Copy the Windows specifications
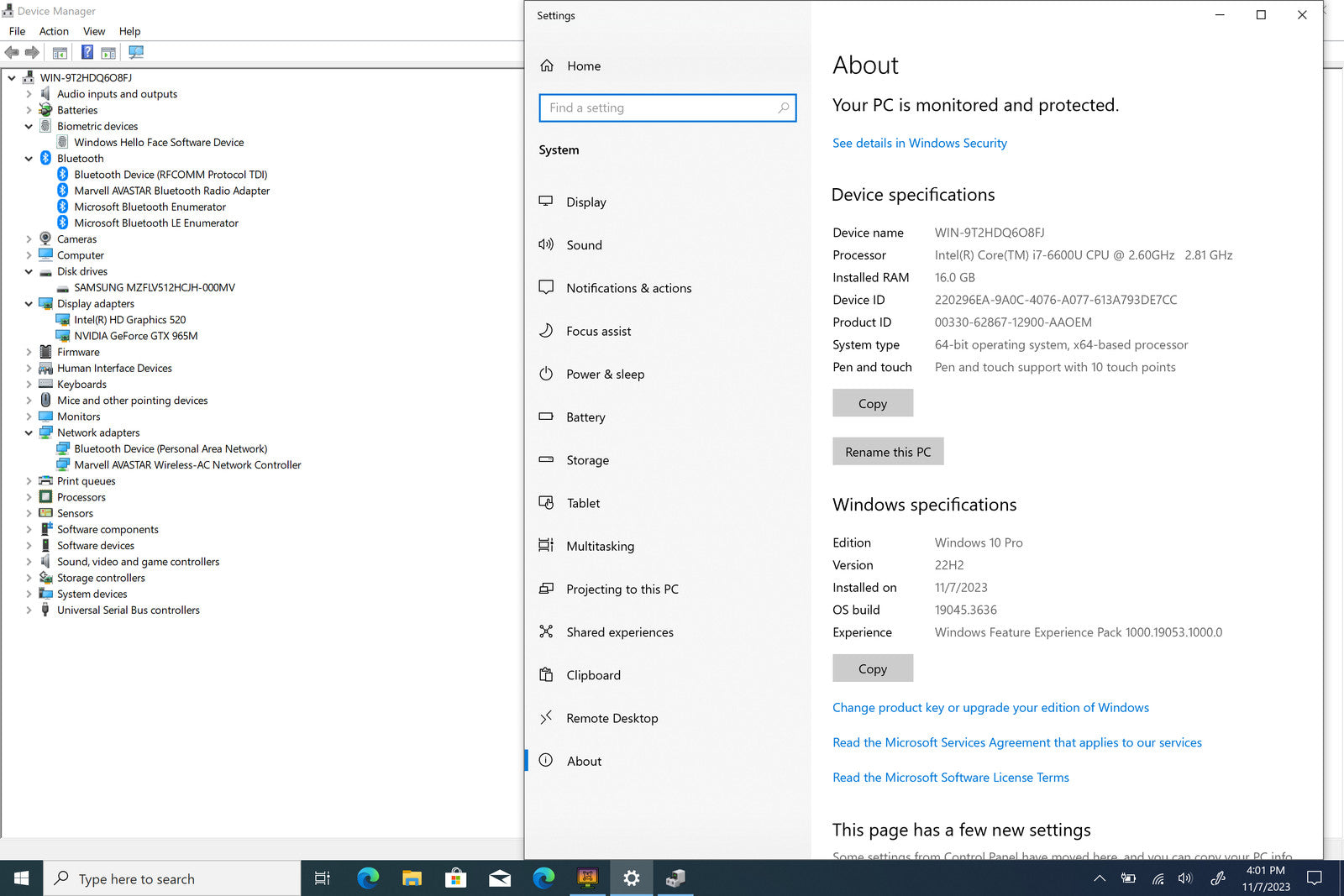The height and width of the screenshot is (896, 1344). pyautogui.click(x=873, y=668)
